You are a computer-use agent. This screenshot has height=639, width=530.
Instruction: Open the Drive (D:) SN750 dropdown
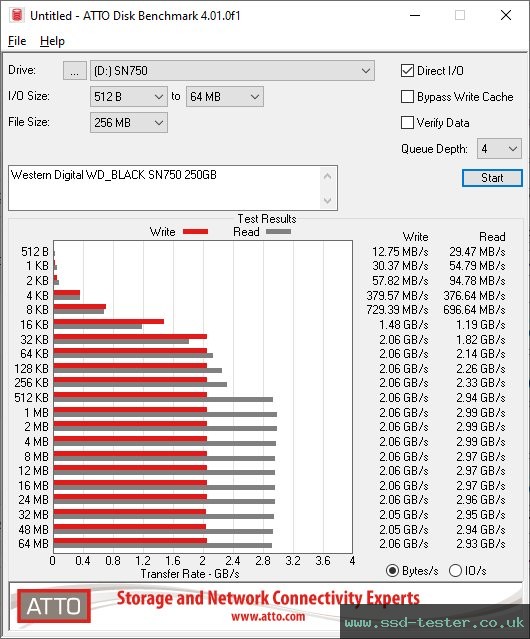pos(232,71)
